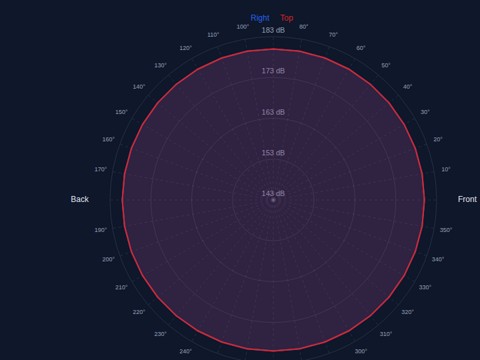
Task: Click the 30° angle label
Action: pyautogui.click(x=425, y=112)
